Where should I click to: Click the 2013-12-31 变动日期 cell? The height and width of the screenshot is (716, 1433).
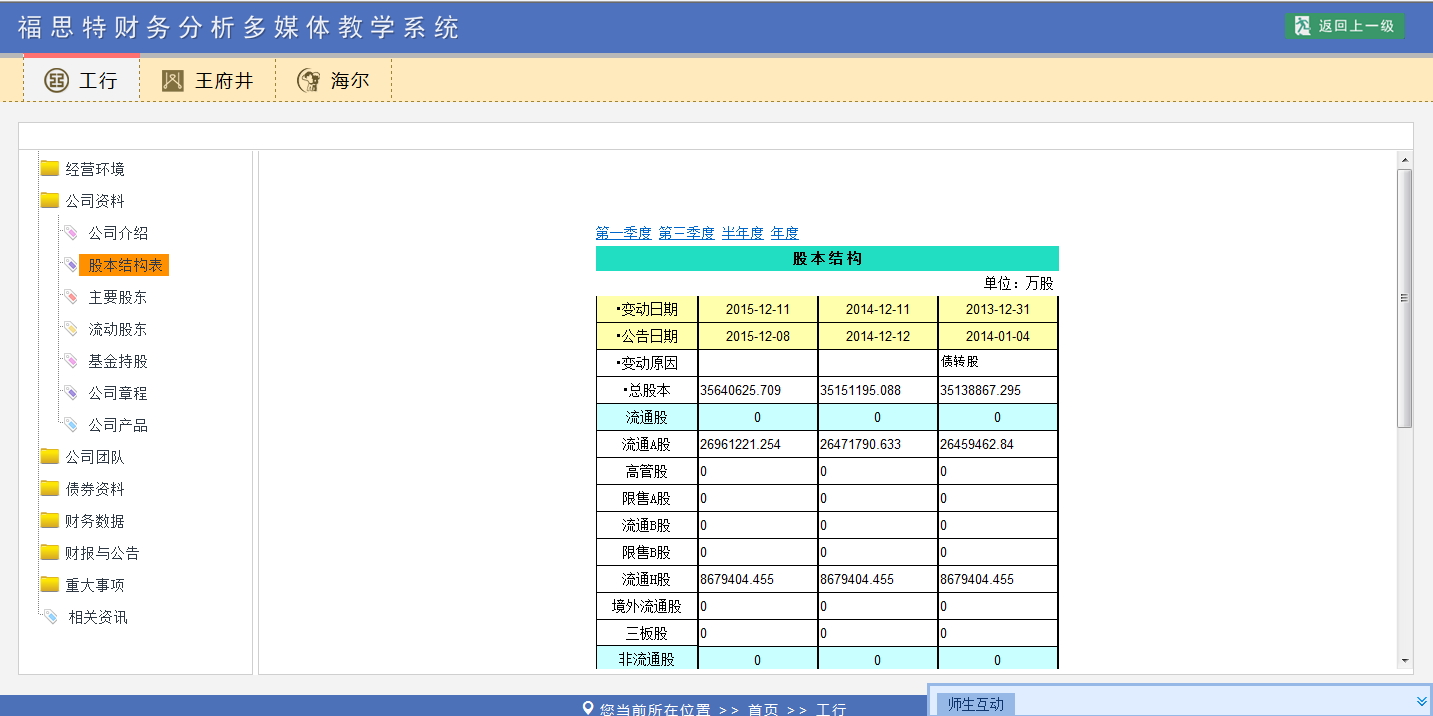pos(998,309)
